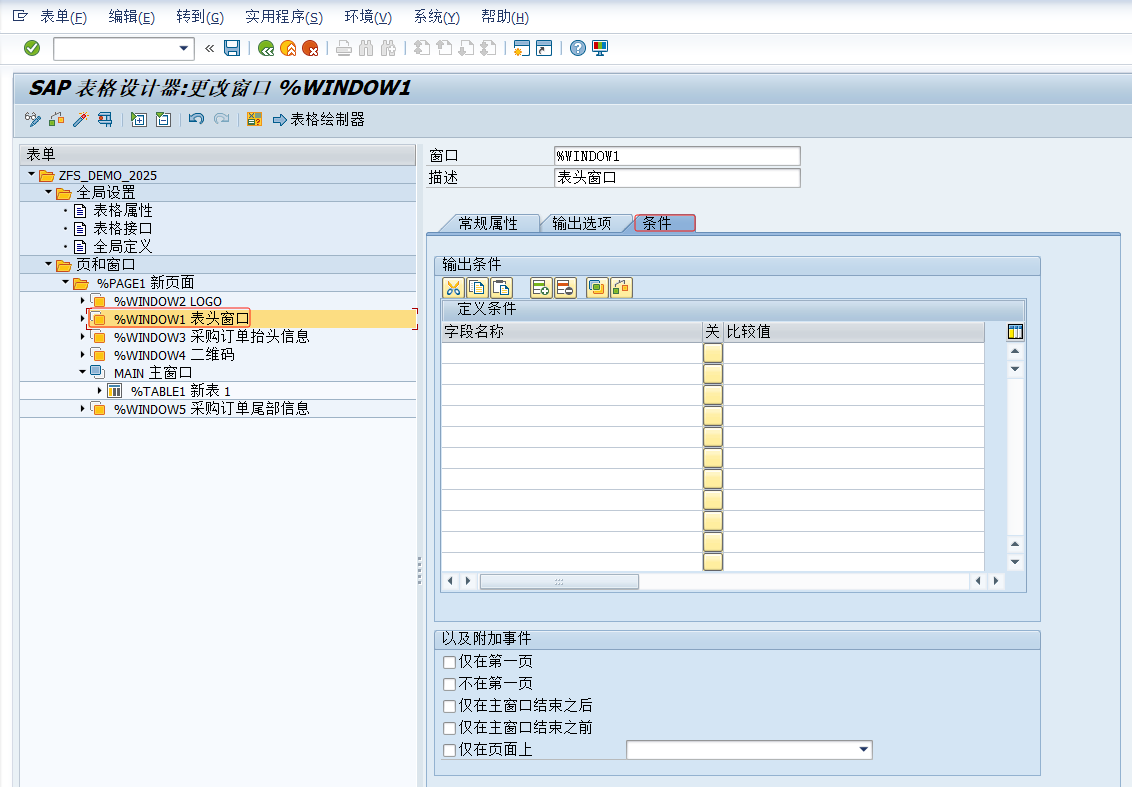Select the 表格接口 tree item
The image size is (1132, 787).
[x=123, y=228]
